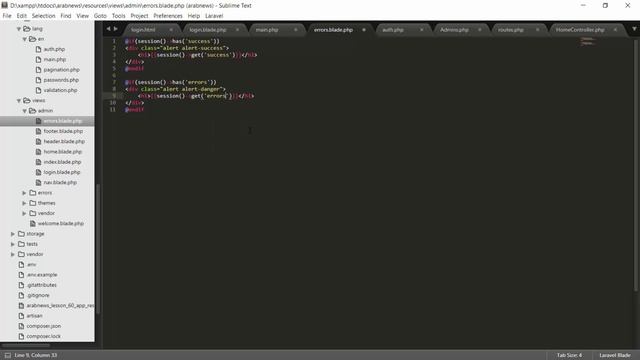Open the Preferences menu
This screenshot has width=640, height=360.
pyautogui.click(x=168, y=16)
